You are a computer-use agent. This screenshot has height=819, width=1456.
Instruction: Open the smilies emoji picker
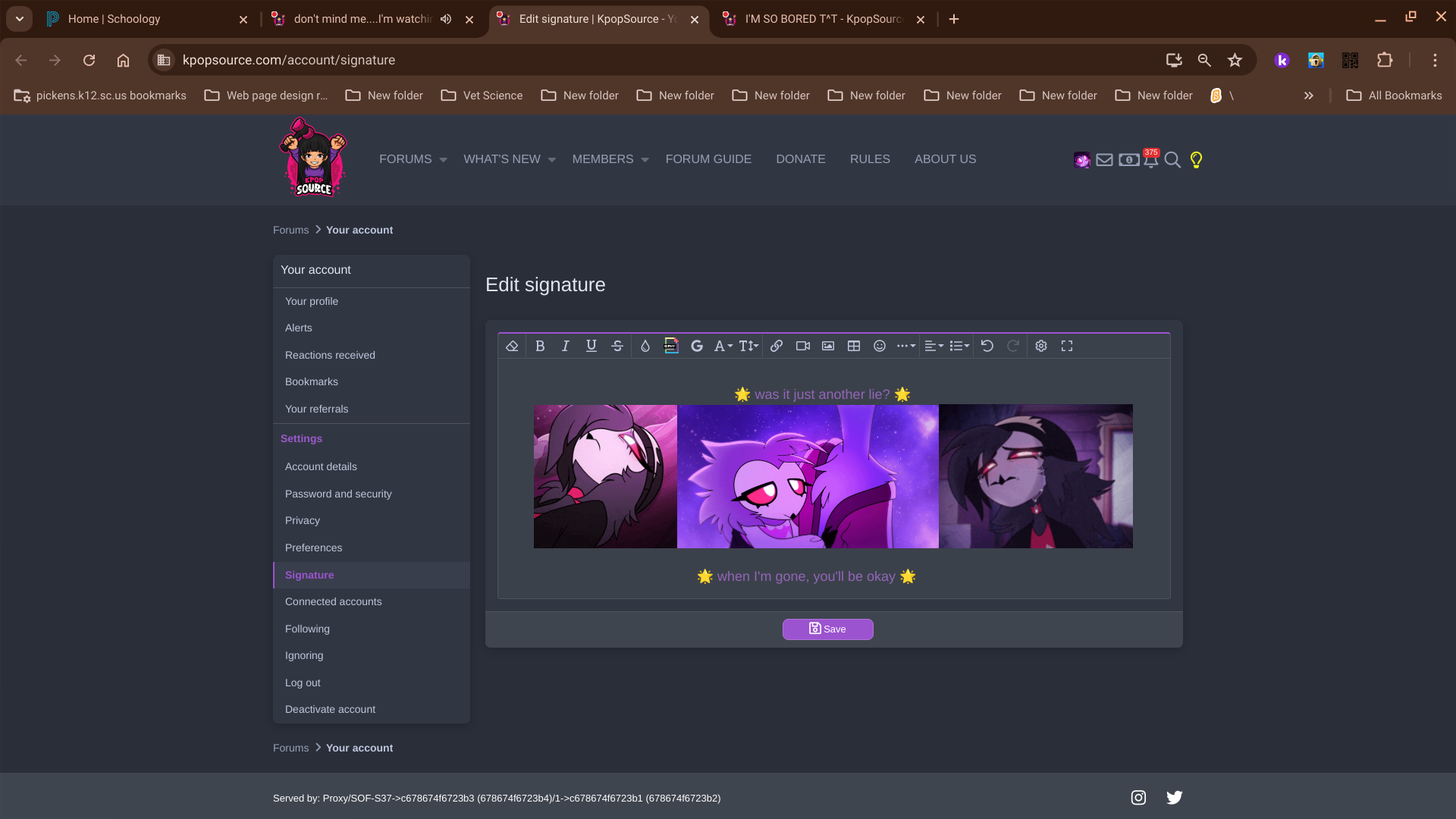[x=880, y=346]
